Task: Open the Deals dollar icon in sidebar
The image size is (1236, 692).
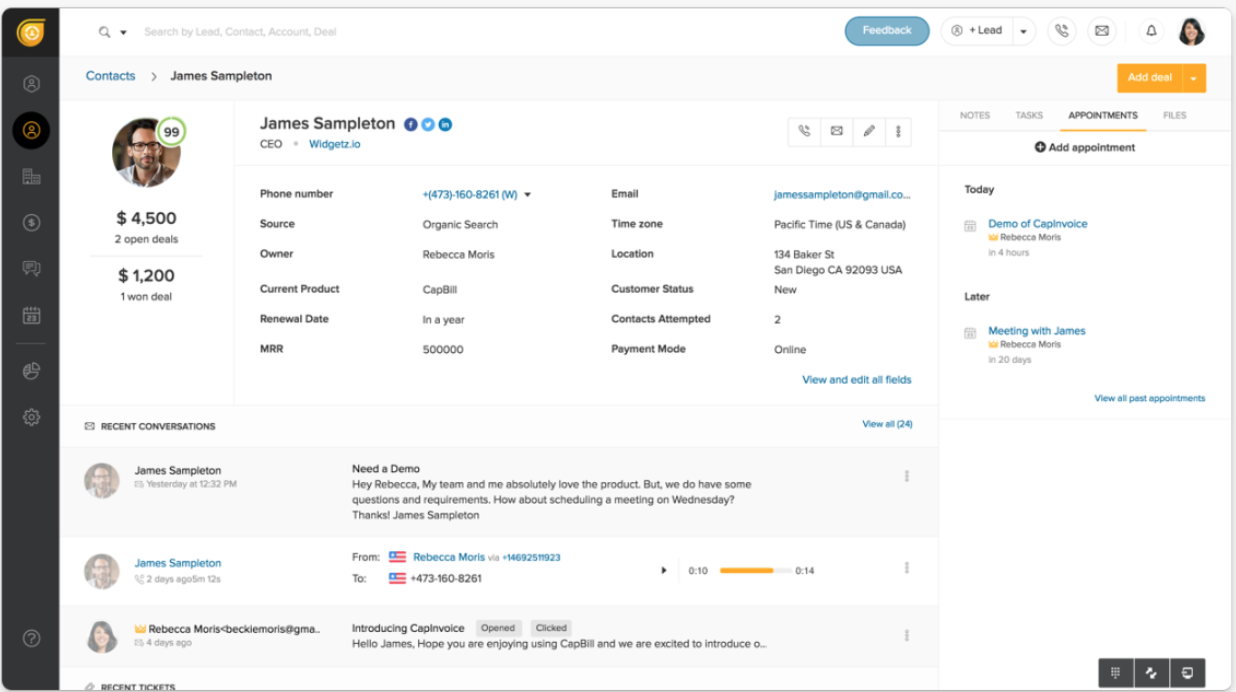Action: [31, 222]
